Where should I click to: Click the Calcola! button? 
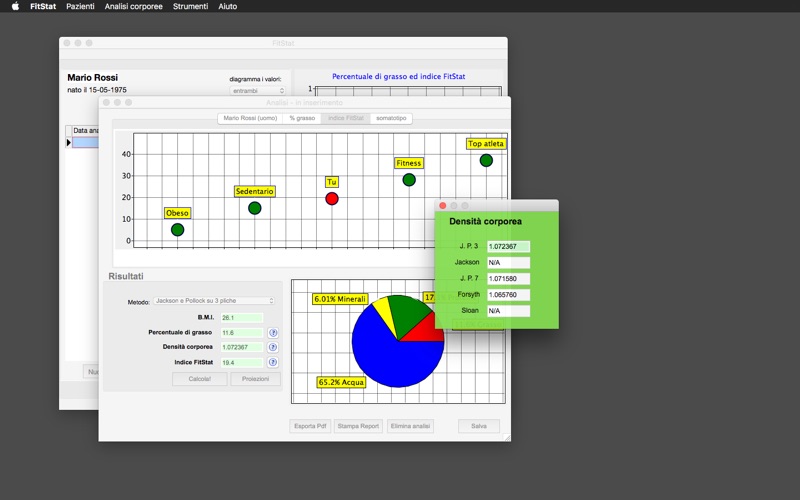[x=199, y=379]
